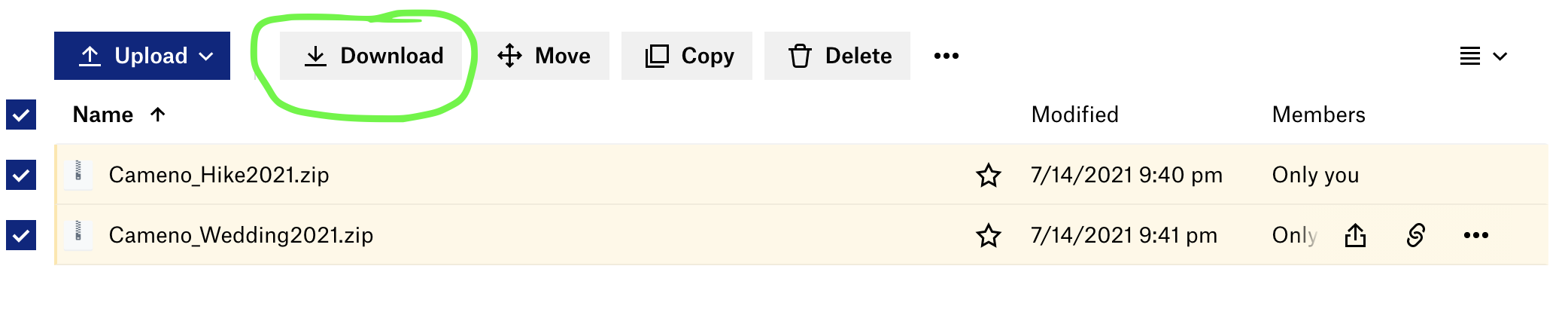Open more actions for Cameno_Wedding2021.zip
The height and width of the screenshot is (321, 1568).
tap(1476, 235)
